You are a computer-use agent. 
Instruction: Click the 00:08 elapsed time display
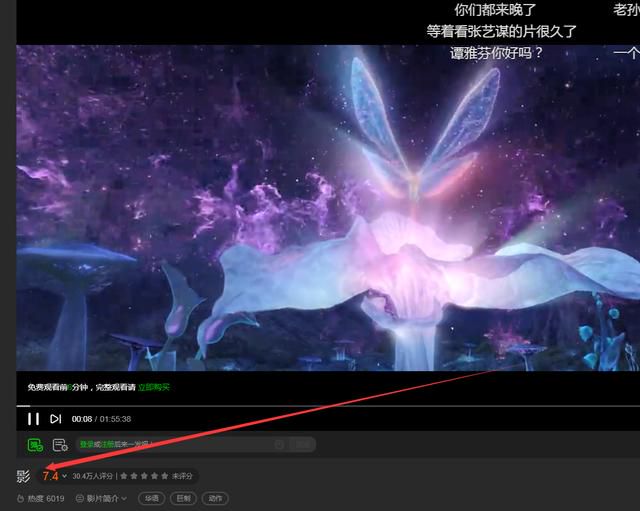82,419
